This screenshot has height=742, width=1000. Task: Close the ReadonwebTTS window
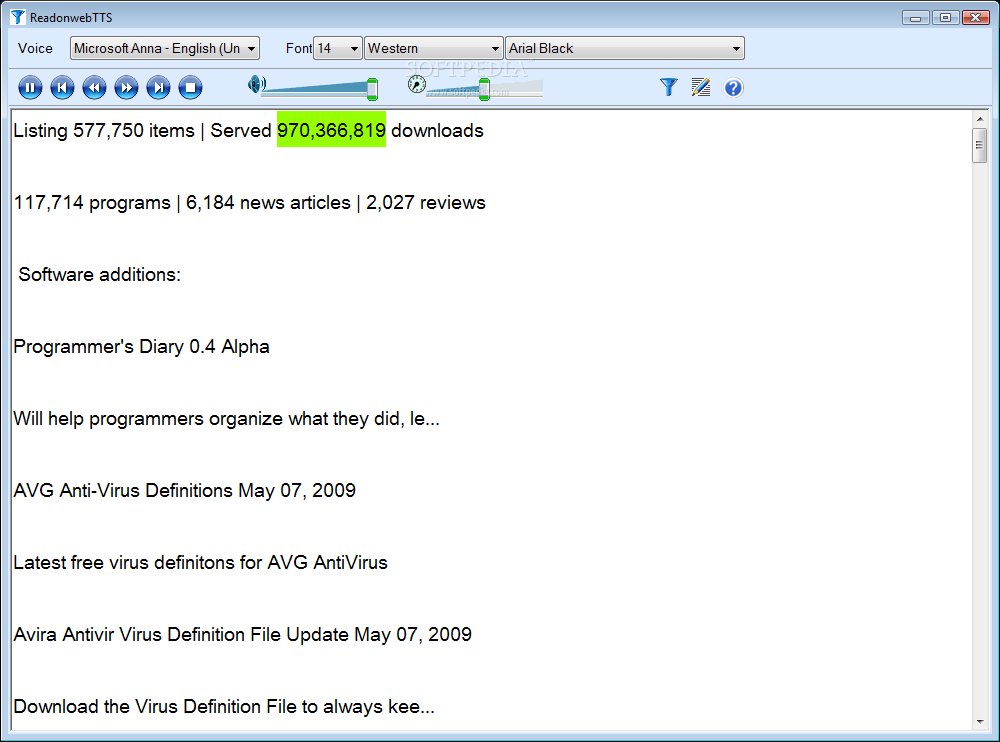[x=975, y=18]
